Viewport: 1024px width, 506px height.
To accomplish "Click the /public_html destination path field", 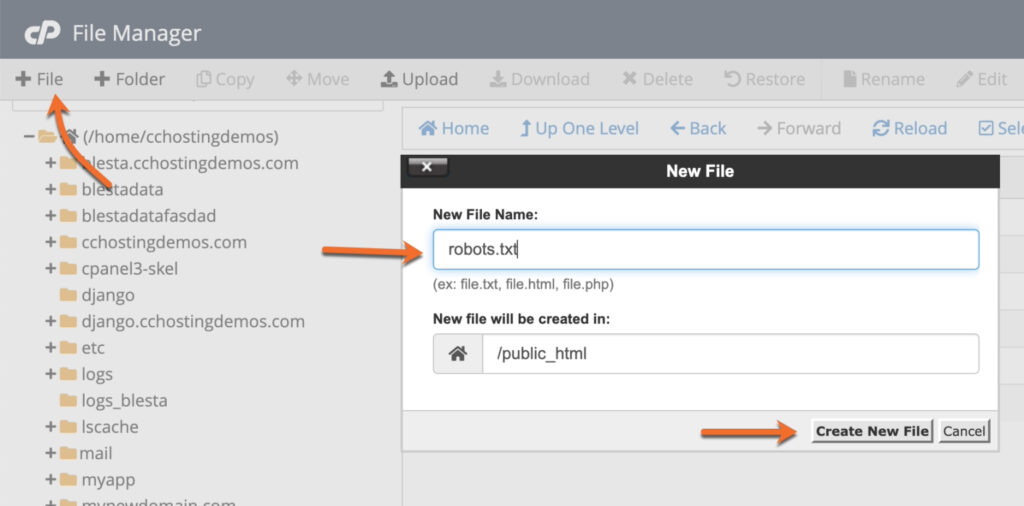I will click(730, 354).
